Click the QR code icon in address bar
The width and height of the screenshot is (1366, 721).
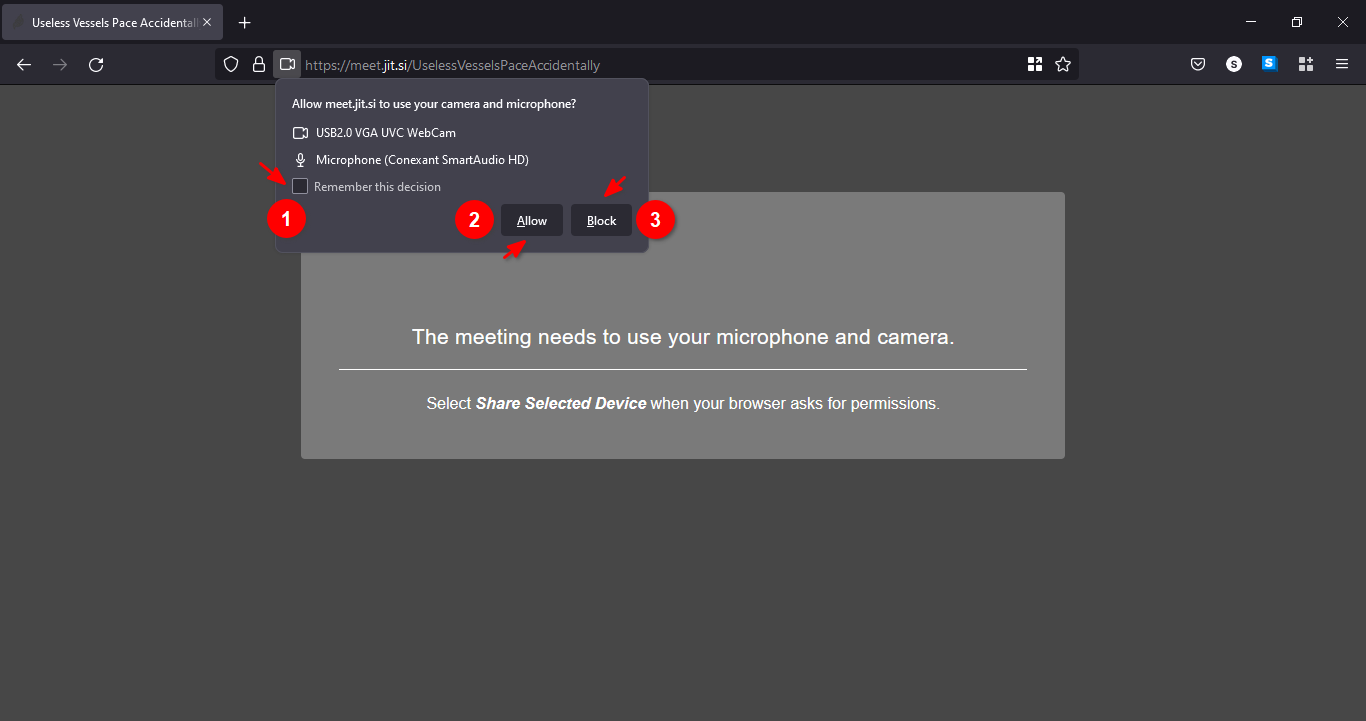1035,65
